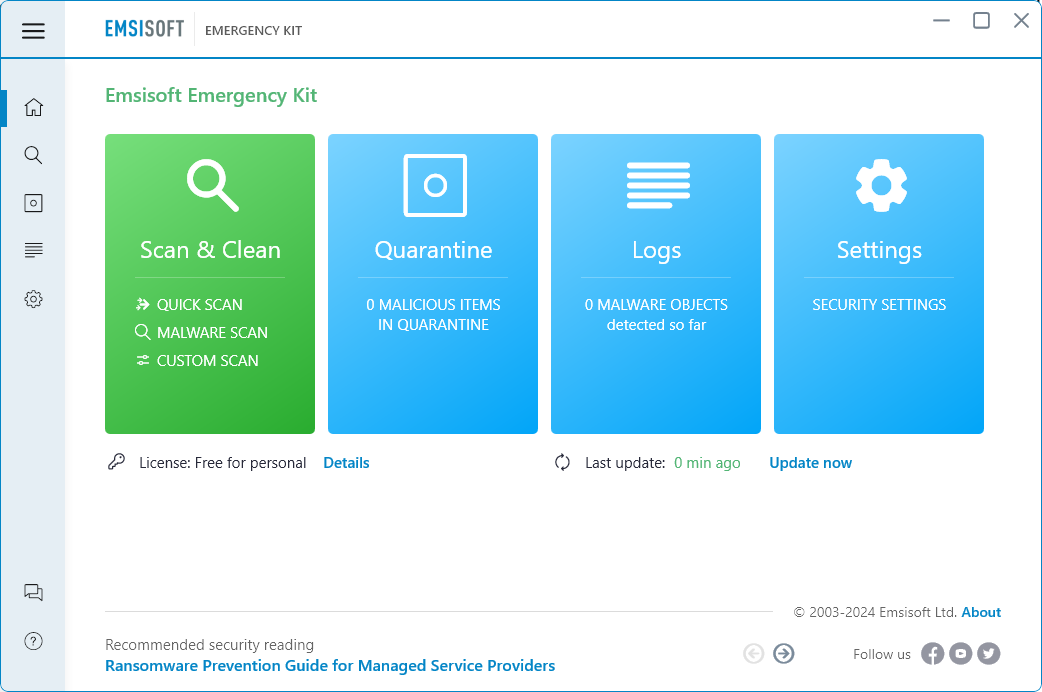Viewport: 1042px width, 692px height.
Task: Click 'Recommended security reading' label
Action: coord(209,645)
